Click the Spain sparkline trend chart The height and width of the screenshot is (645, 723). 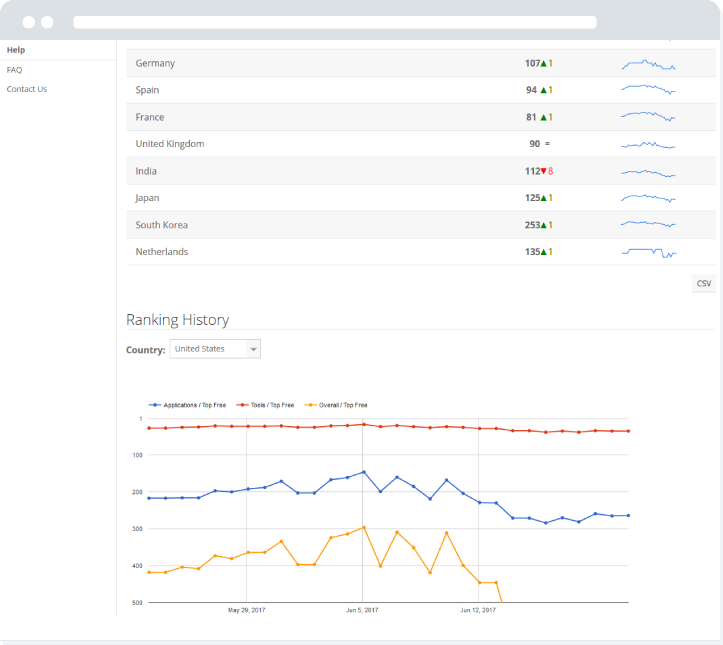(x=648, y=90)
